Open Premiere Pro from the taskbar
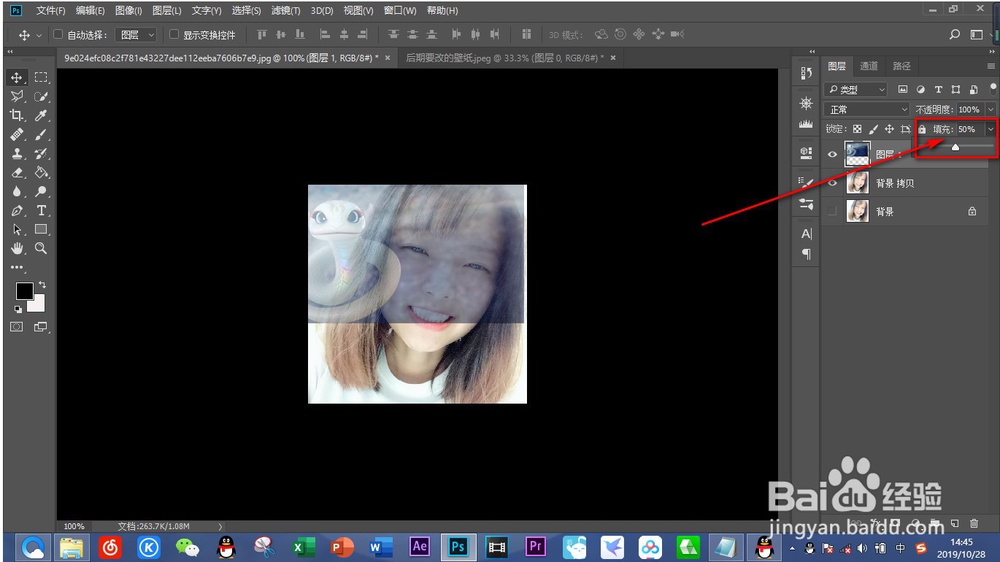 tap(534, 547)
